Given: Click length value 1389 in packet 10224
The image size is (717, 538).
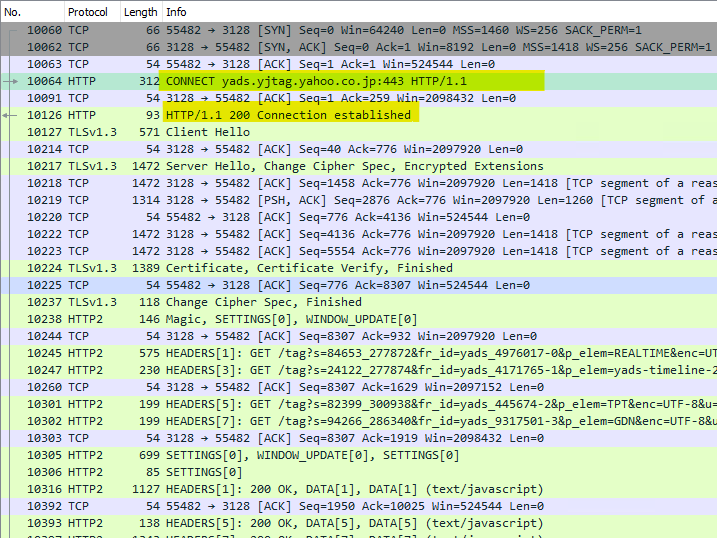Looking at the screenshot, I should pyautogui.click(x=146, y=268).
